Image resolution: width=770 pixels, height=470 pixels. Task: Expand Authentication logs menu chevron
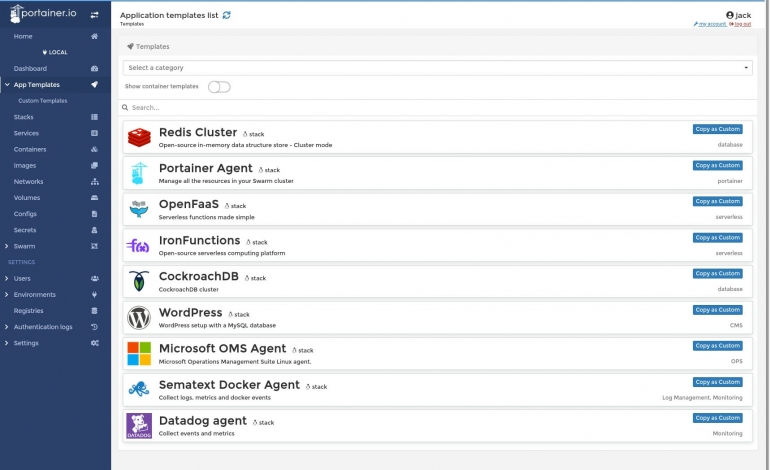(6, 327)
